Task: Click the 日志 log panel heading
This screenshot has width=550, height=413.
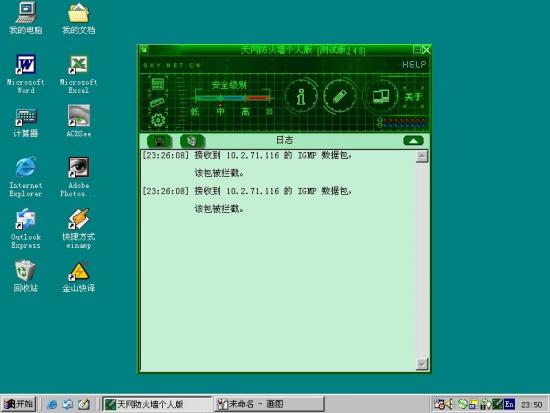Action: point(284,140)
